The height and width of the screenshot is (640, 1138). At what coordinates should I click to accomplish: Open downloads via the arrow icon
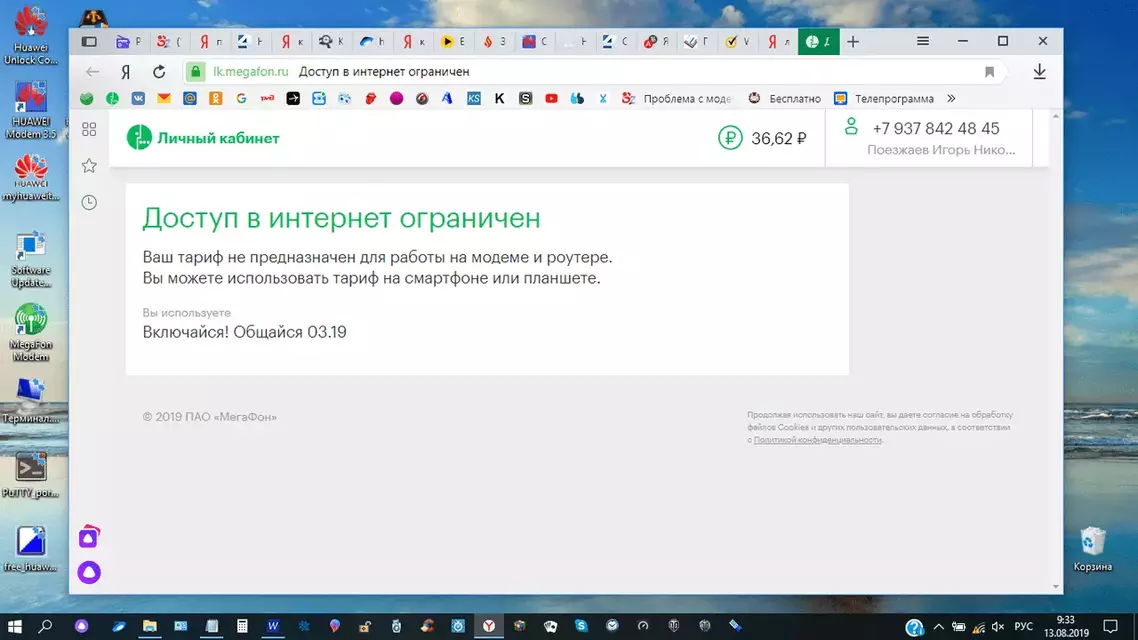[1039, 71]
